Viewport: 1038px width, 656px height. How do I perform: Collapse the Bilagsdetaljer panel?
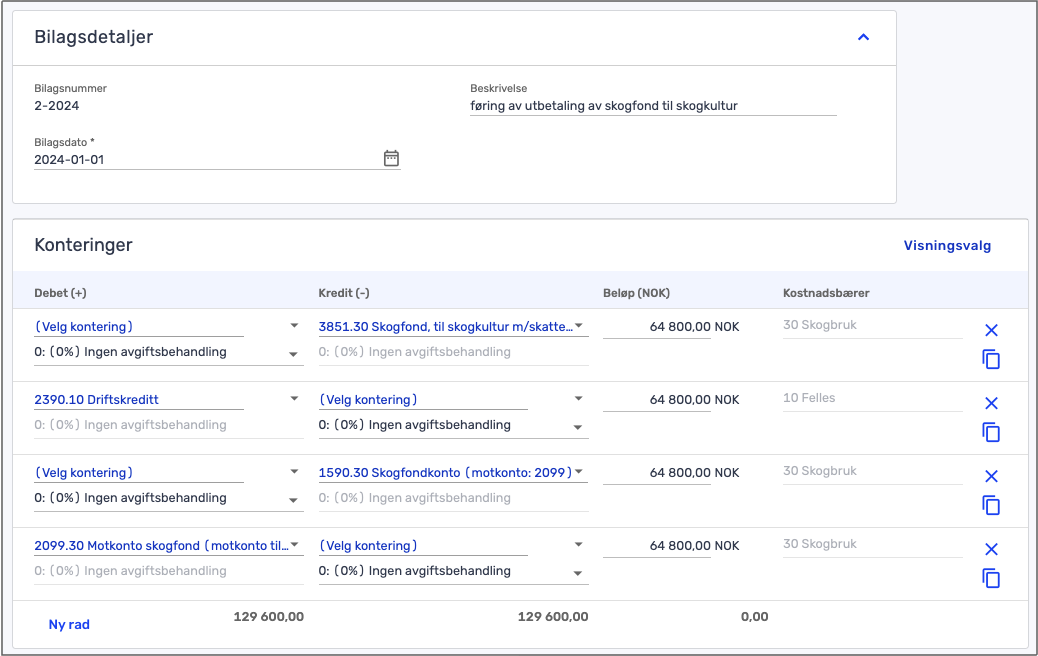tap(863, 37)
